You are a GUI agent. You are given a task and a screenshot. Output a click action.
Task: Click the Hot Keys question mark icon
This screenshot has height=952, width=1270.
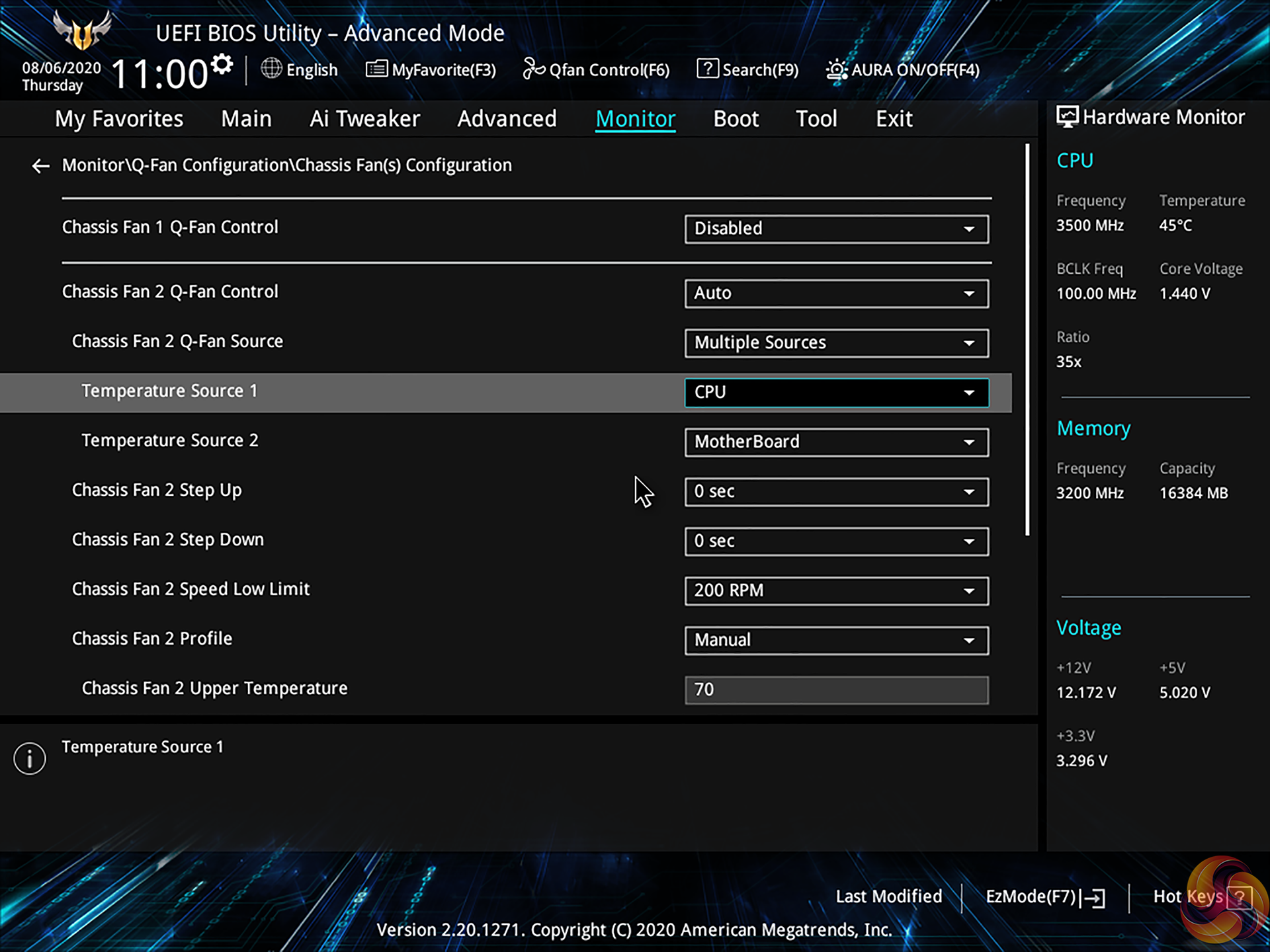pos(1239,897)
